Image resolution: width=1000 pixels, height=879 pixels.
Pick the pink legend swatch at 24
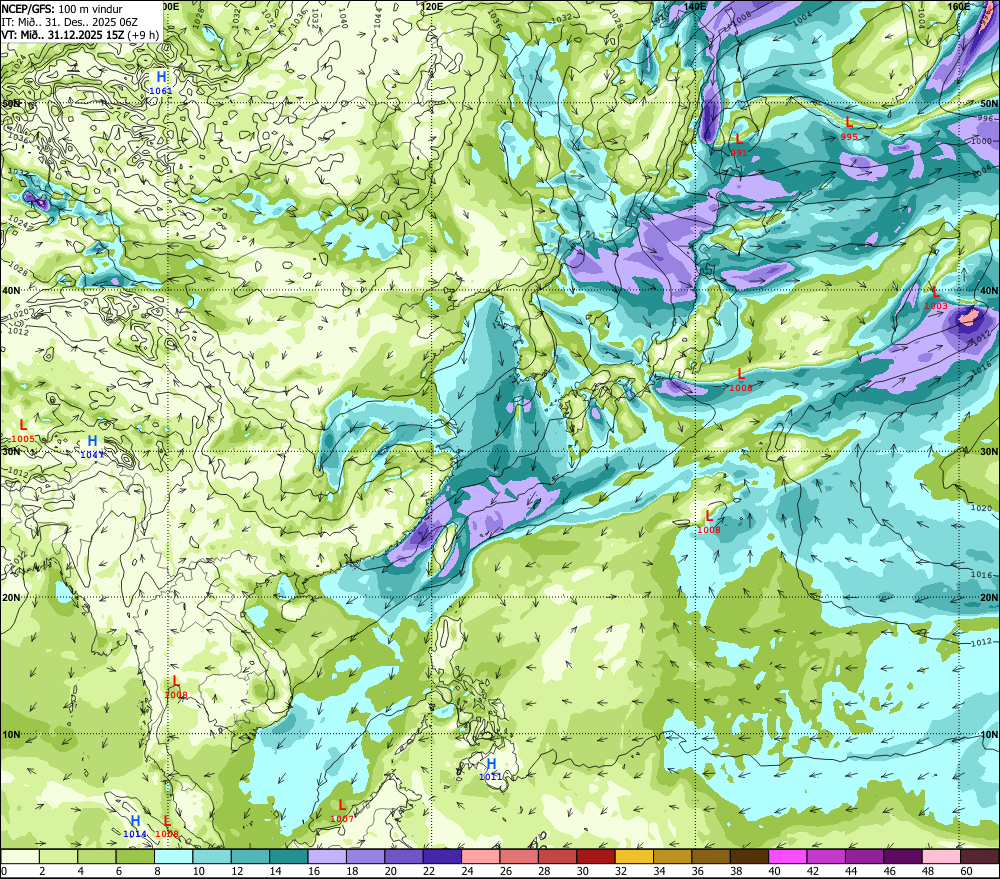click(481, 856)
